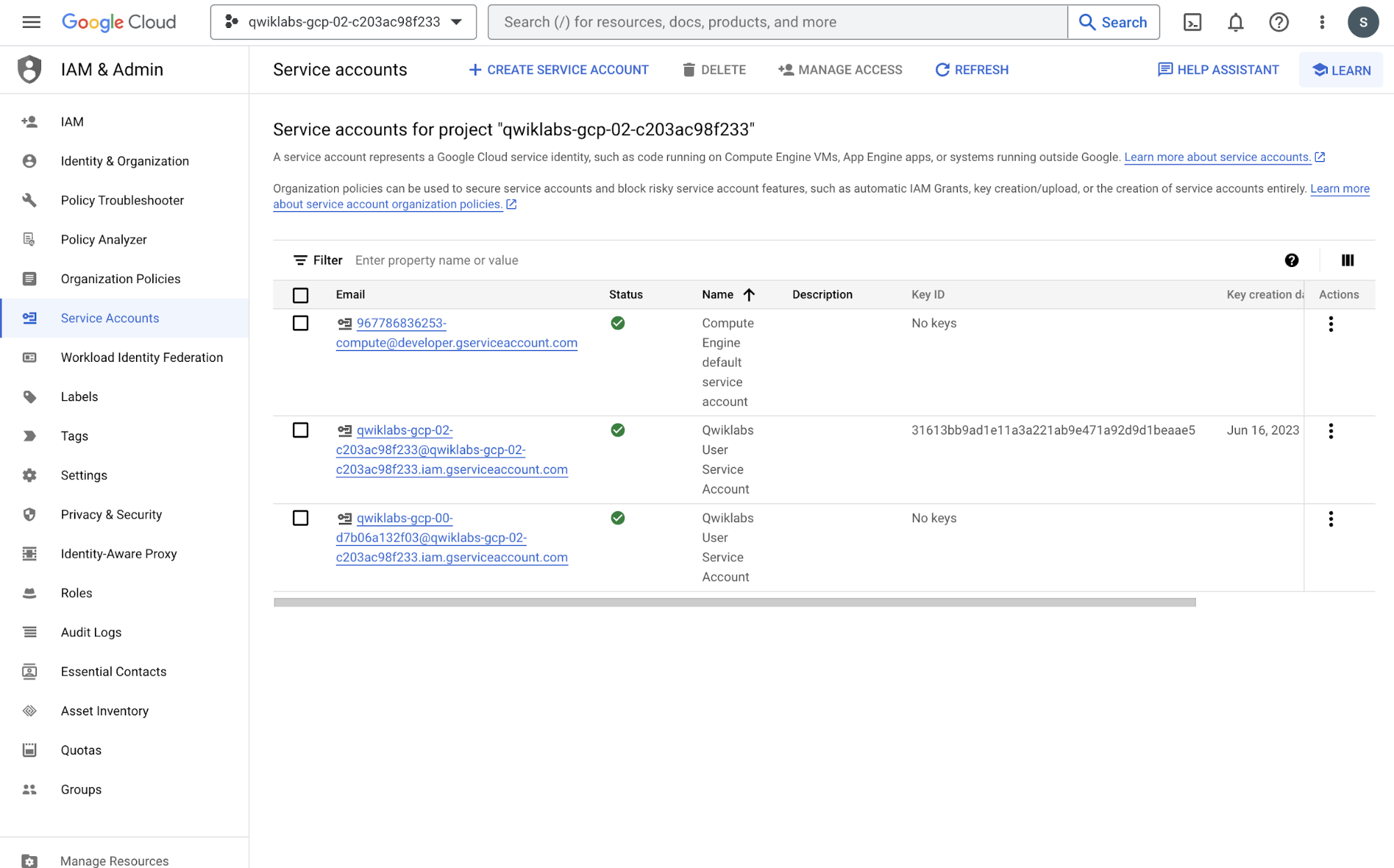
Task: Click the Filter icon for service accounts
Action: [300, 260]
